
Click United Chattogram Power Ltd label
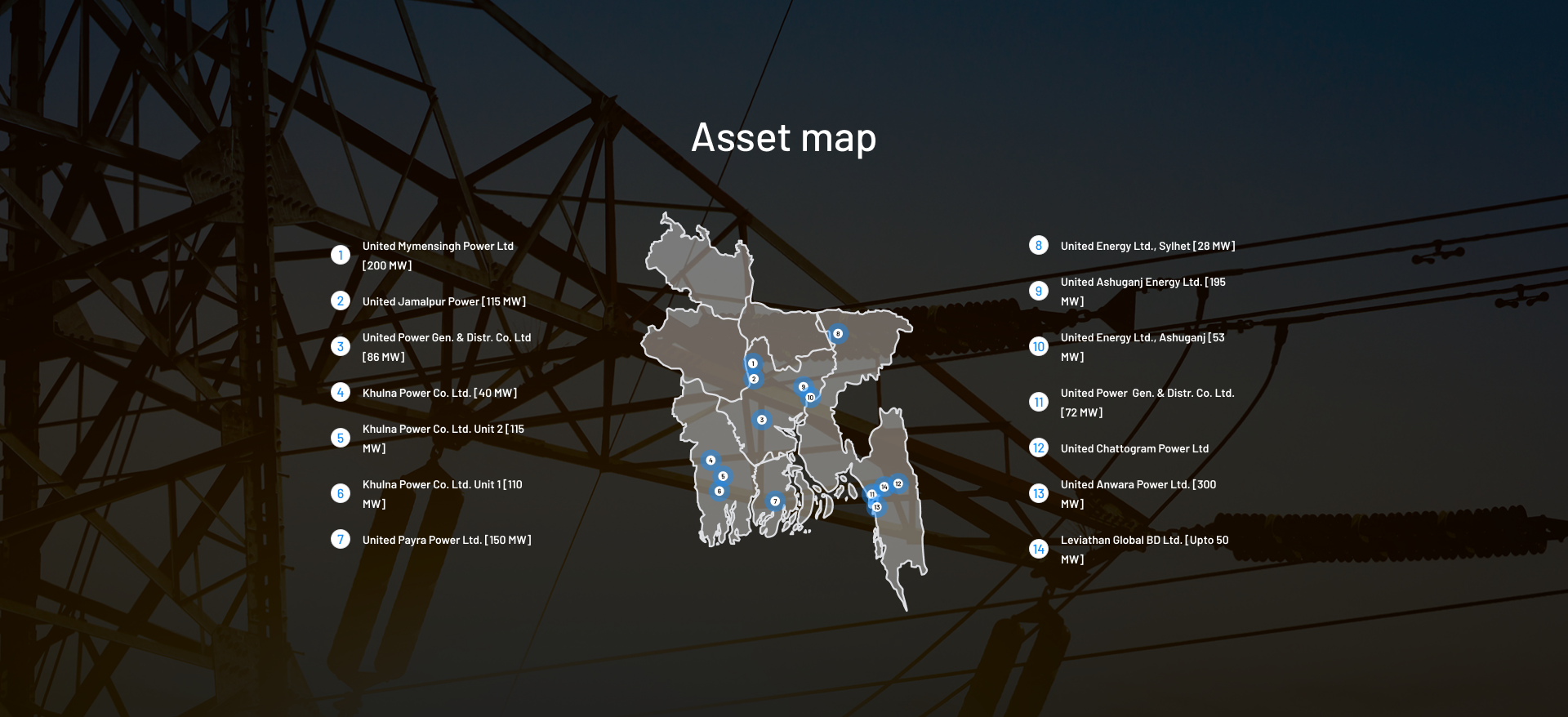click(x=1134, y=448)
